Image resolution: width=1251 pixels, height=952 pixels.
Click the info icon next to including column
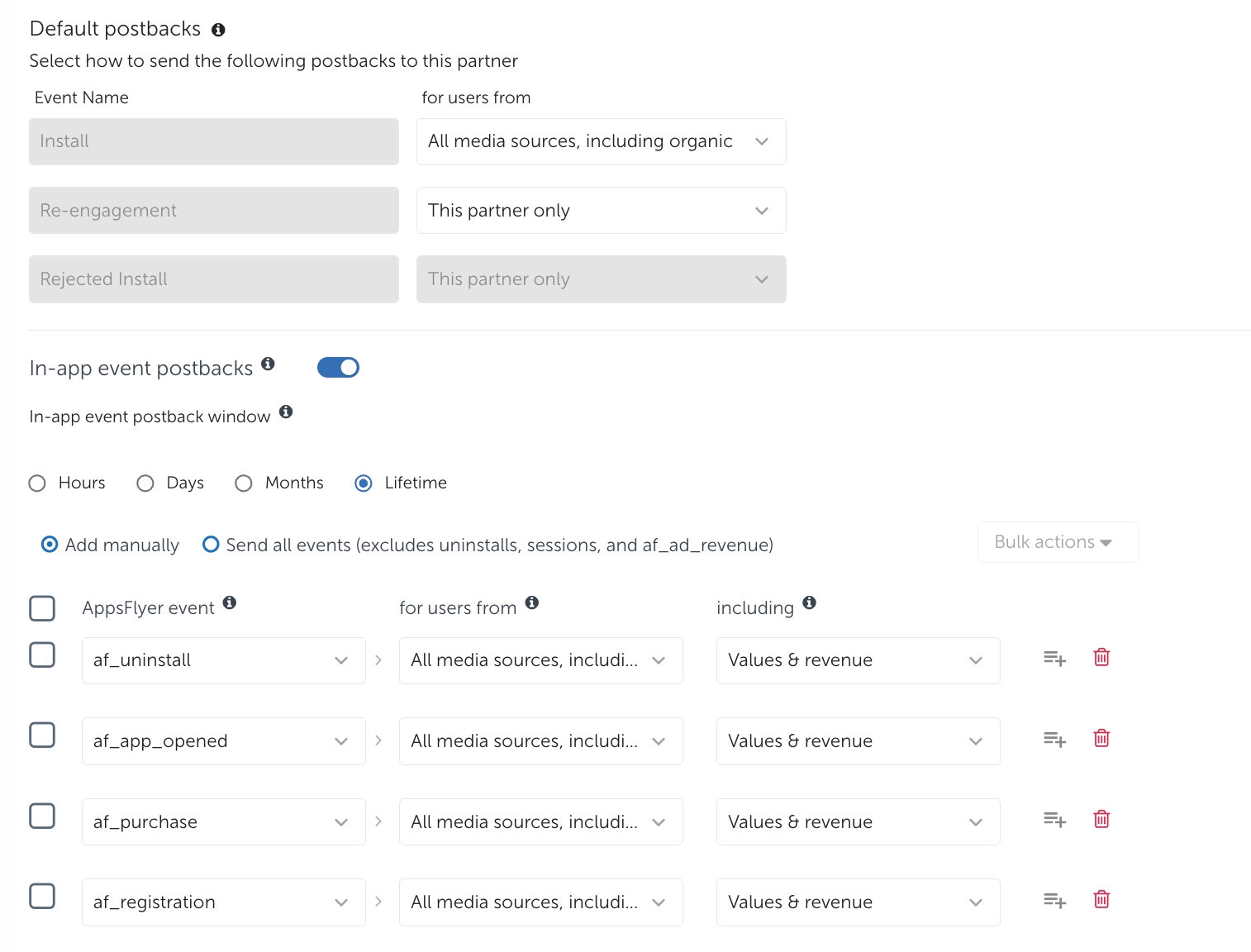point(810,602)
